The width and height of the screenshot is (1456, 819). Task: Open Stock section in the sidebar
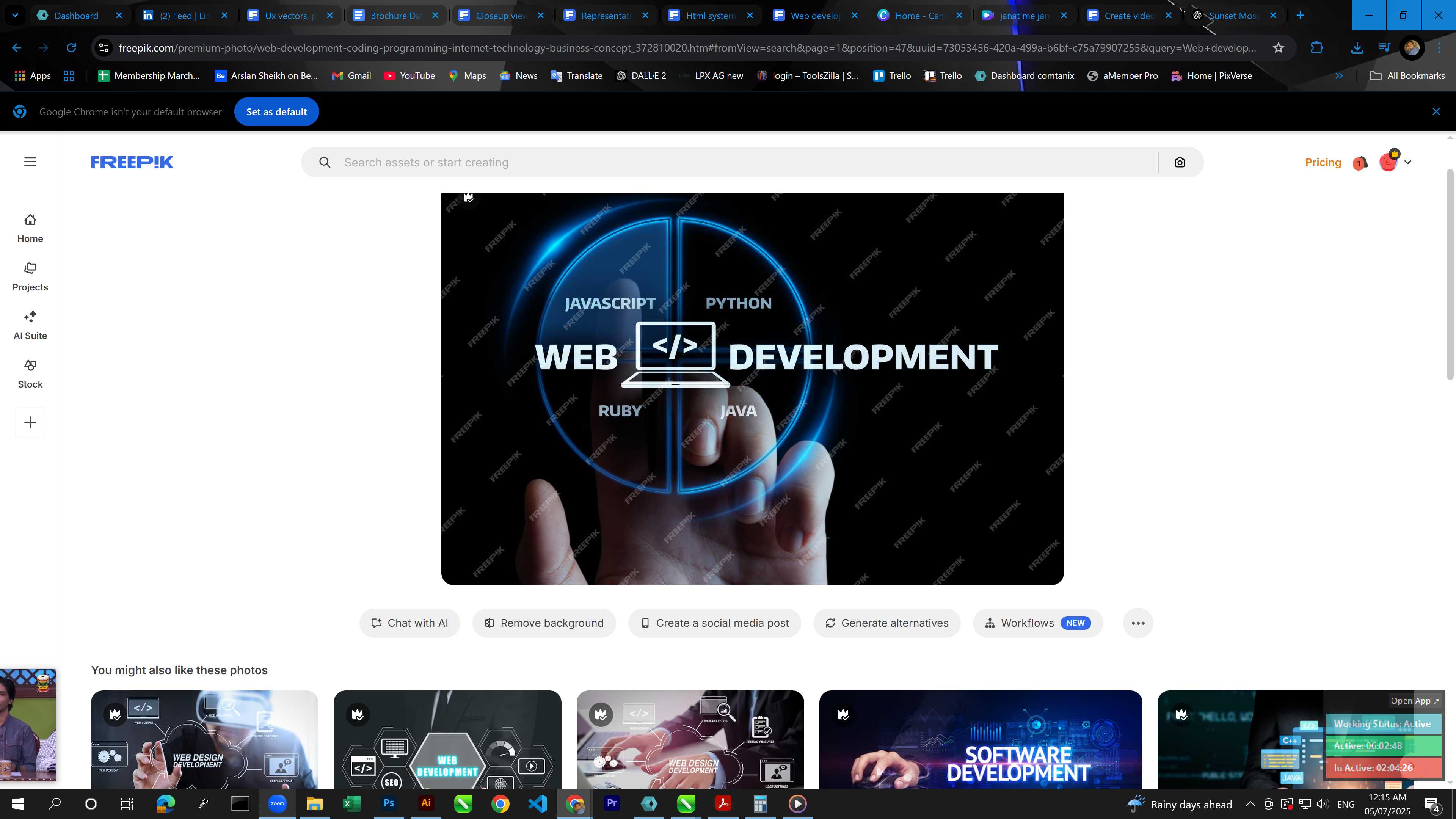[30, 374]
